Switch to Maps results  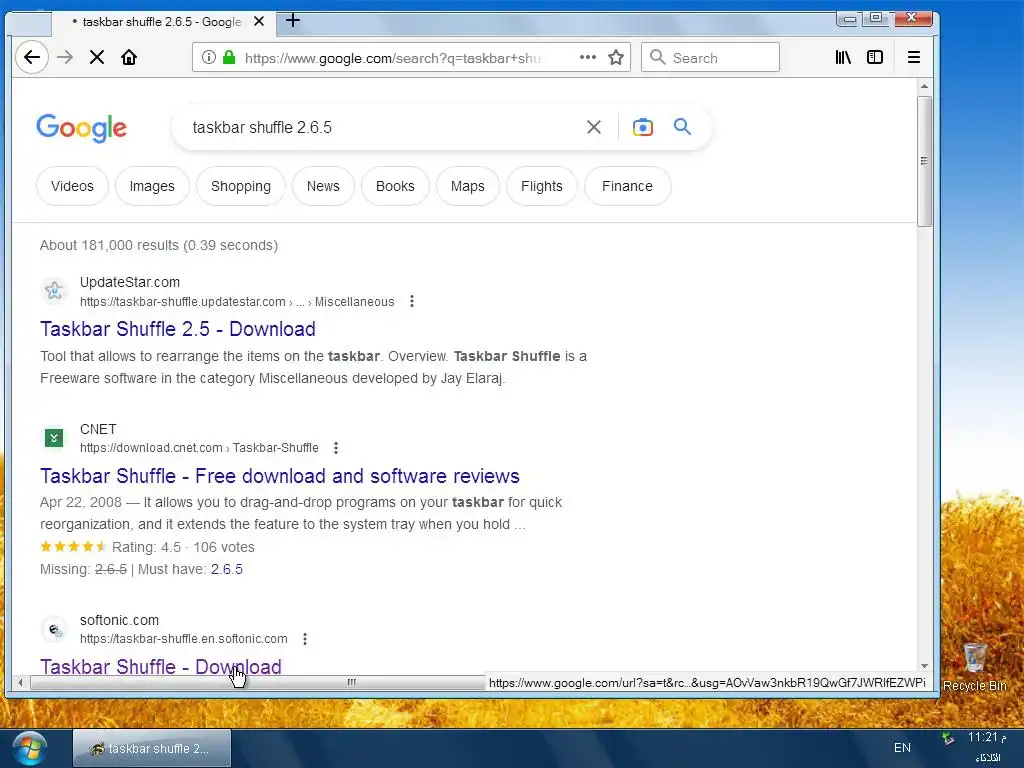click(x=468, y=186)
